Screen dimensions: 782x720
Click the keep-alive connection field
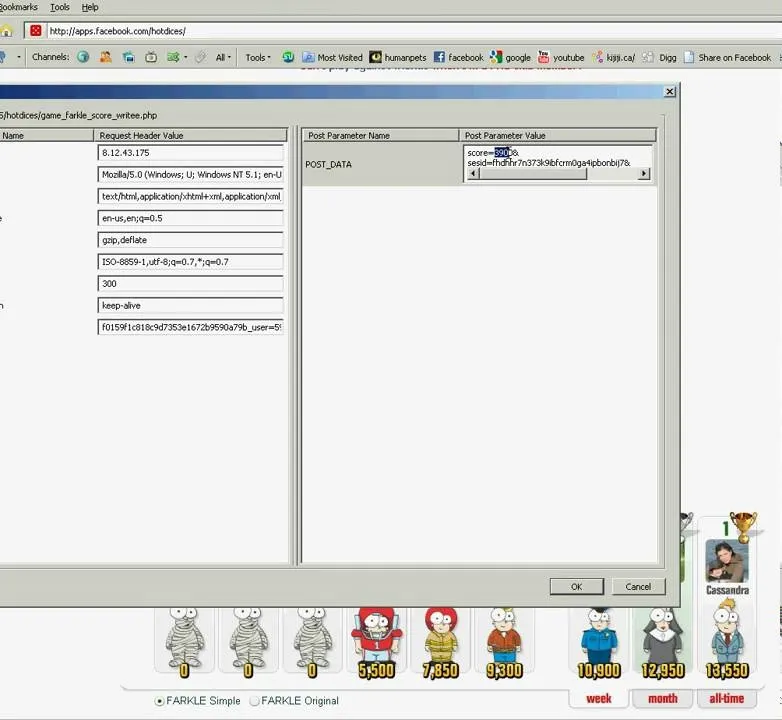(x=191, y=306)
